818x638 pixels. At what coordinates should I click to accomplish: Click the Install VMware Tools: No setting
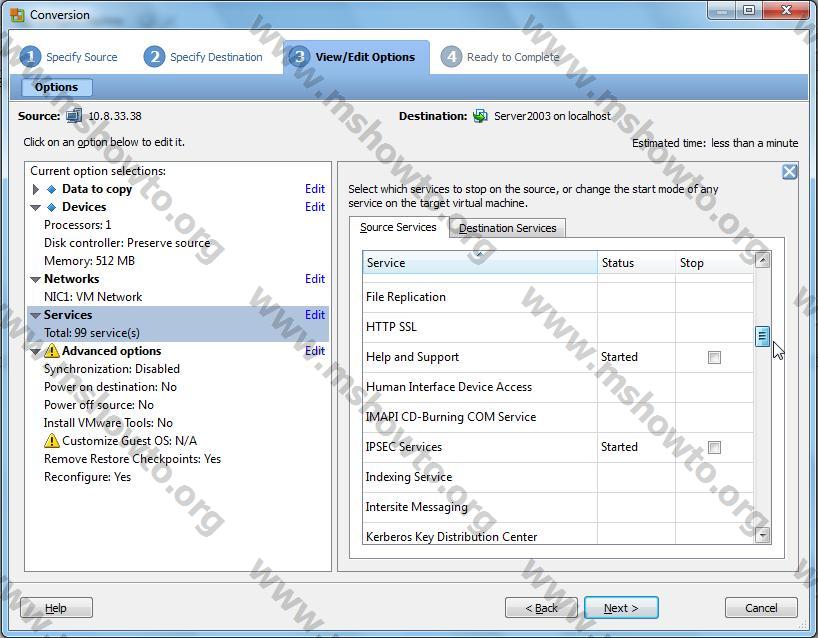point(108,423)
